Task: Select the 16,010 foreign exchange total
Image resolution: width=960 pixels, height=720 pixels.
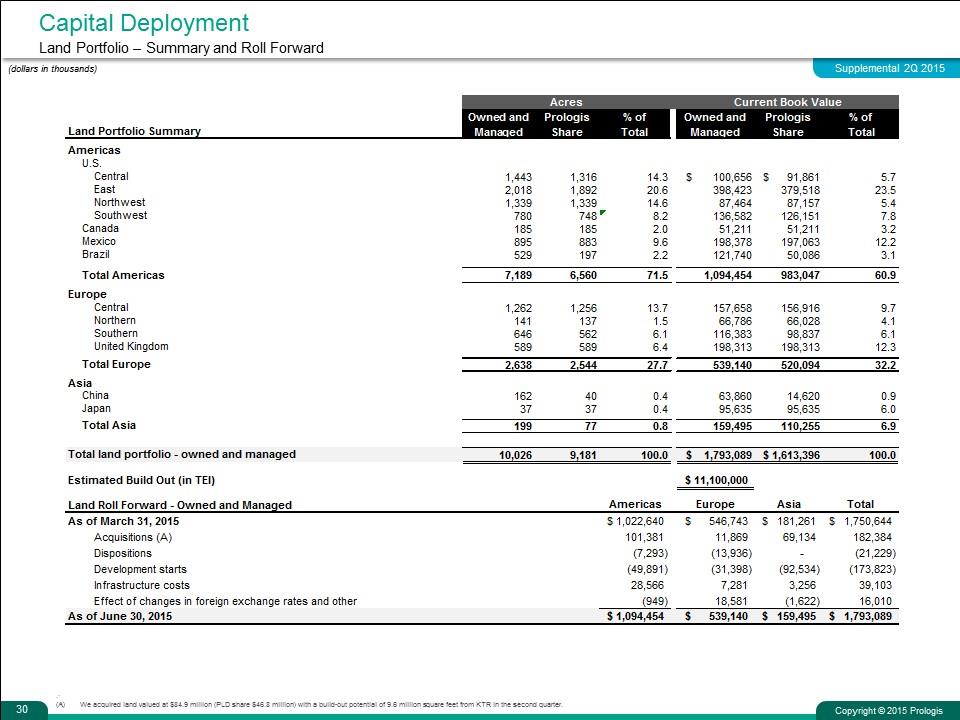Action: [876, 601]
